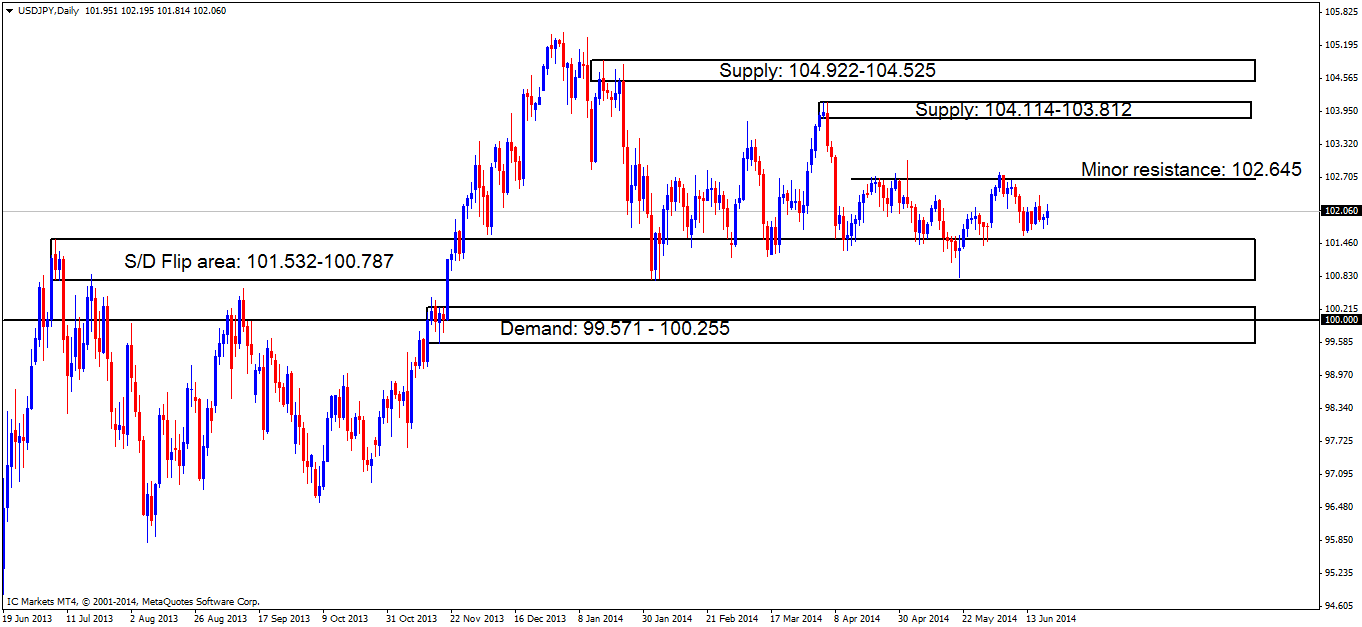This screenshot has width=1362, height=627.
Task: Click the 94.605 price axis value
Action: pyautogui.click(x=1340, y=606)
